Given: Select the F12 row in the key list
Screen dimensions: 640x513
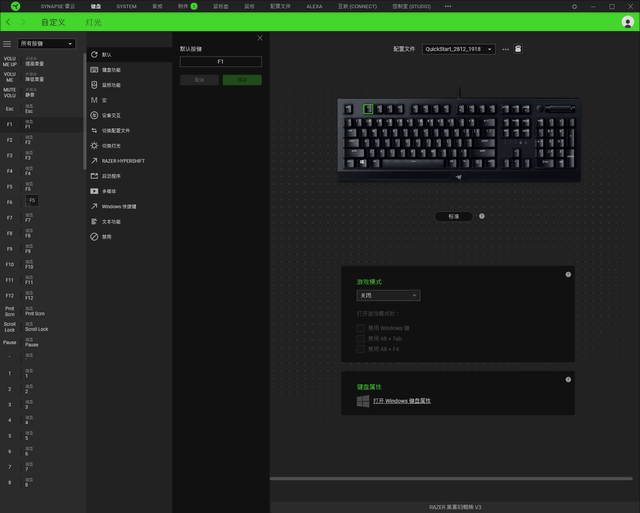Looking at the screenshot, I should tap(42, 296).
